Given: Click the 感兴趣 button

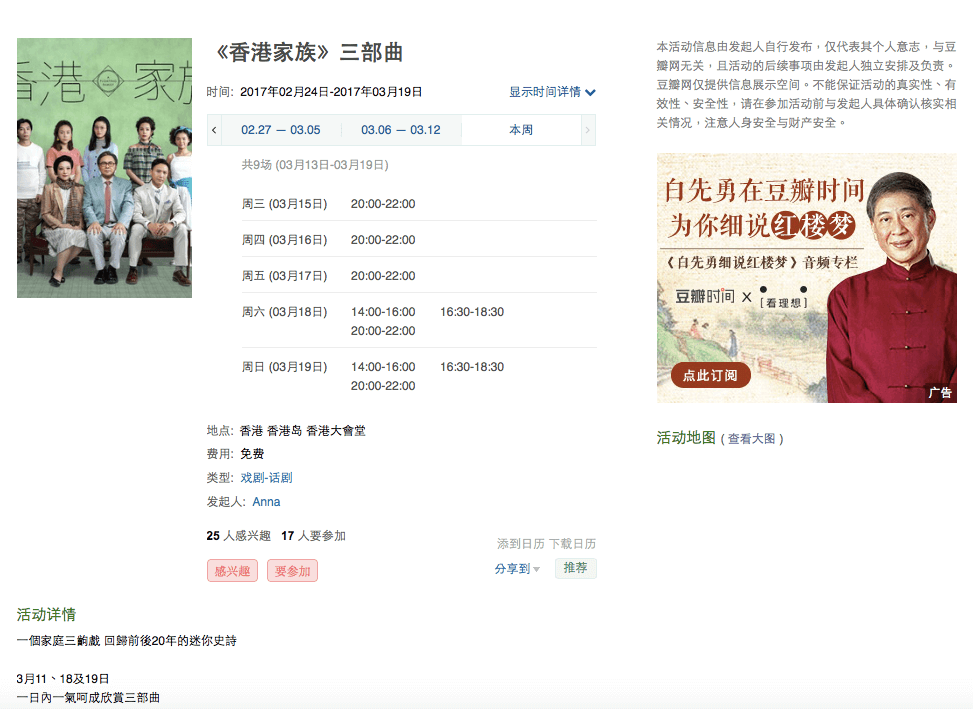Looking at the screenshot, I should [x=232, y=571].
